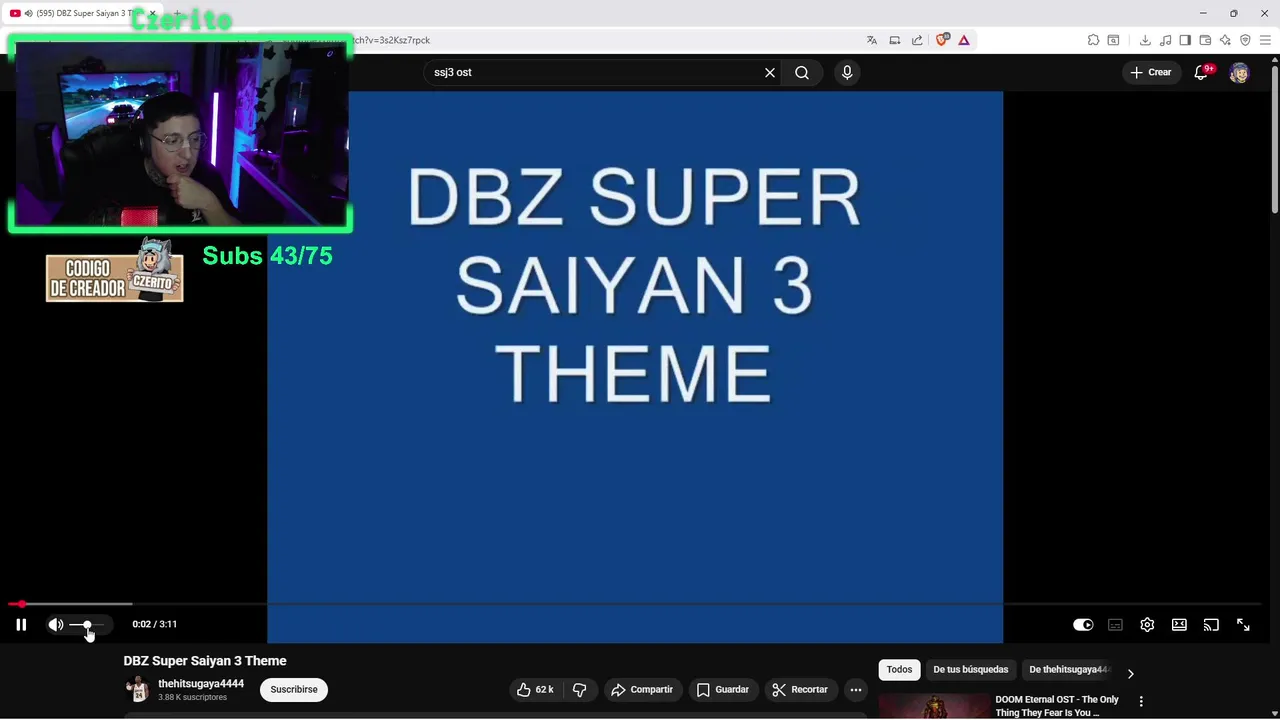
Task: Switch to theater mode
Action: pyautogui.click(x=1179, y=625)
